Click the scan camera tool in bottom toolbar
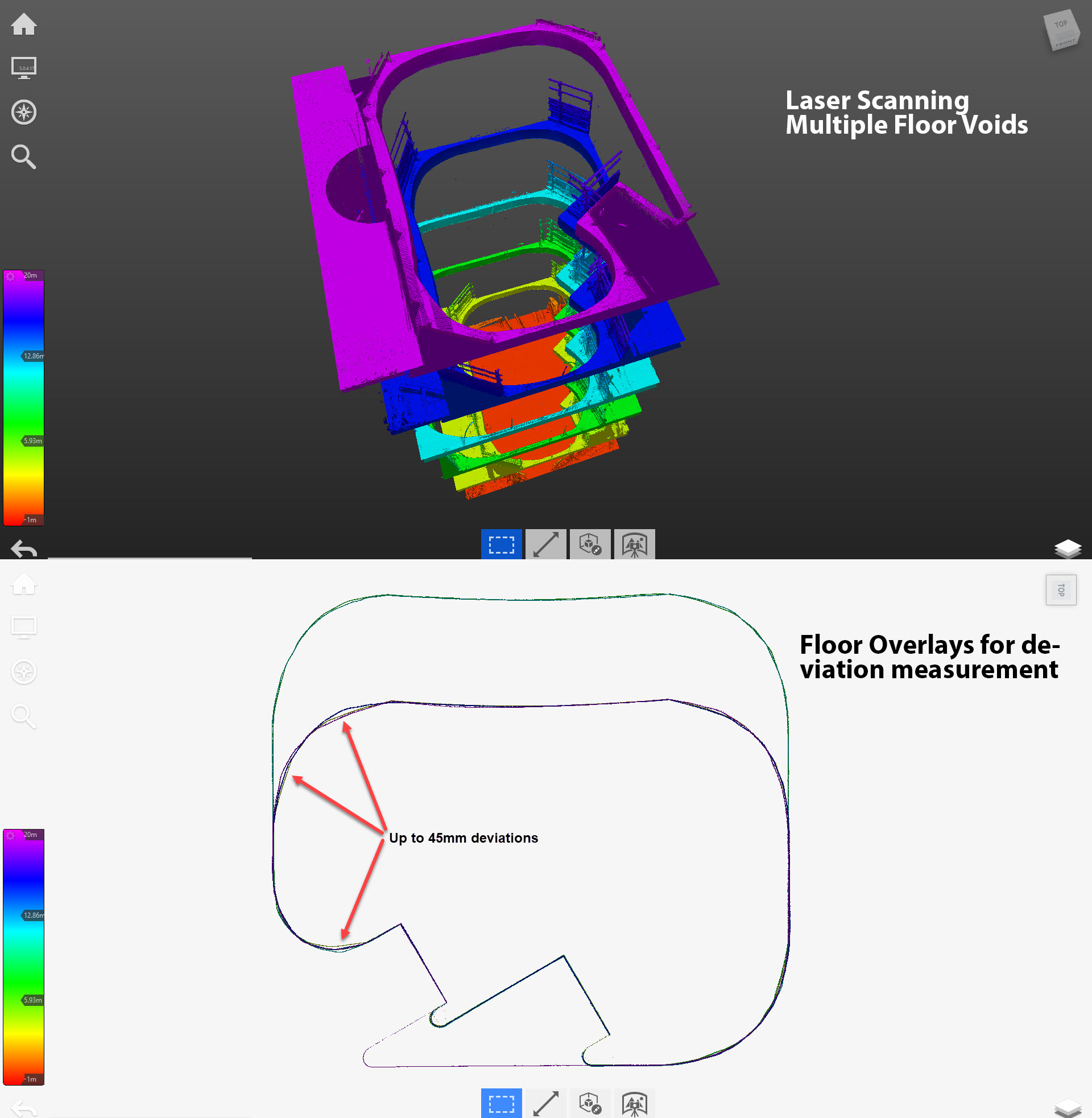The image size is (1092, 1118). [x=634, y=1103]
